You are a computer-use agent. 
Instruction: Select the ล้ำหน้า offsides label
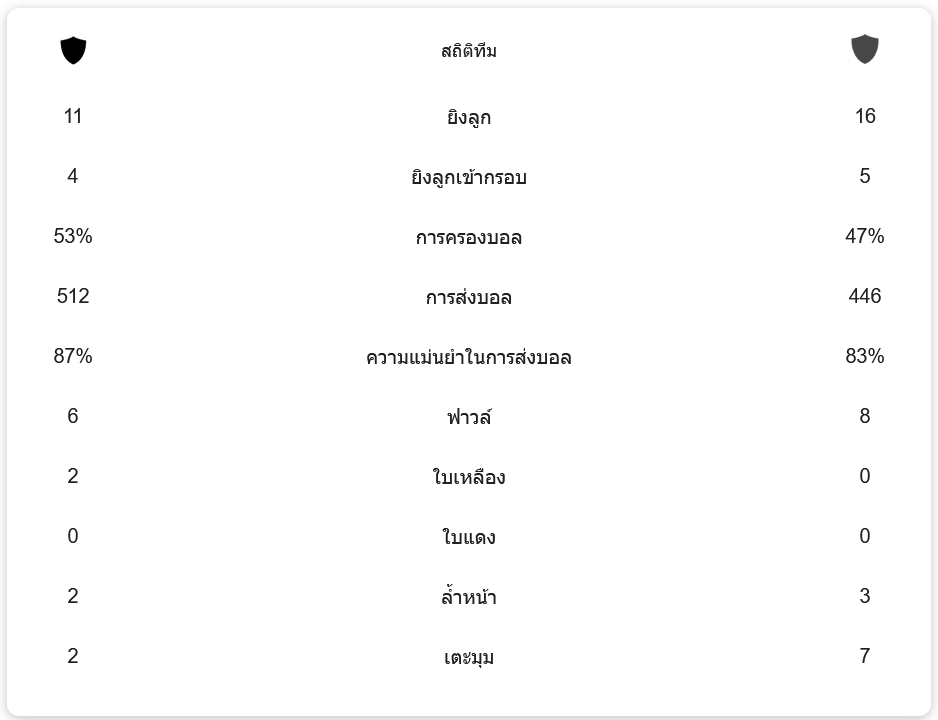point(469,597)
